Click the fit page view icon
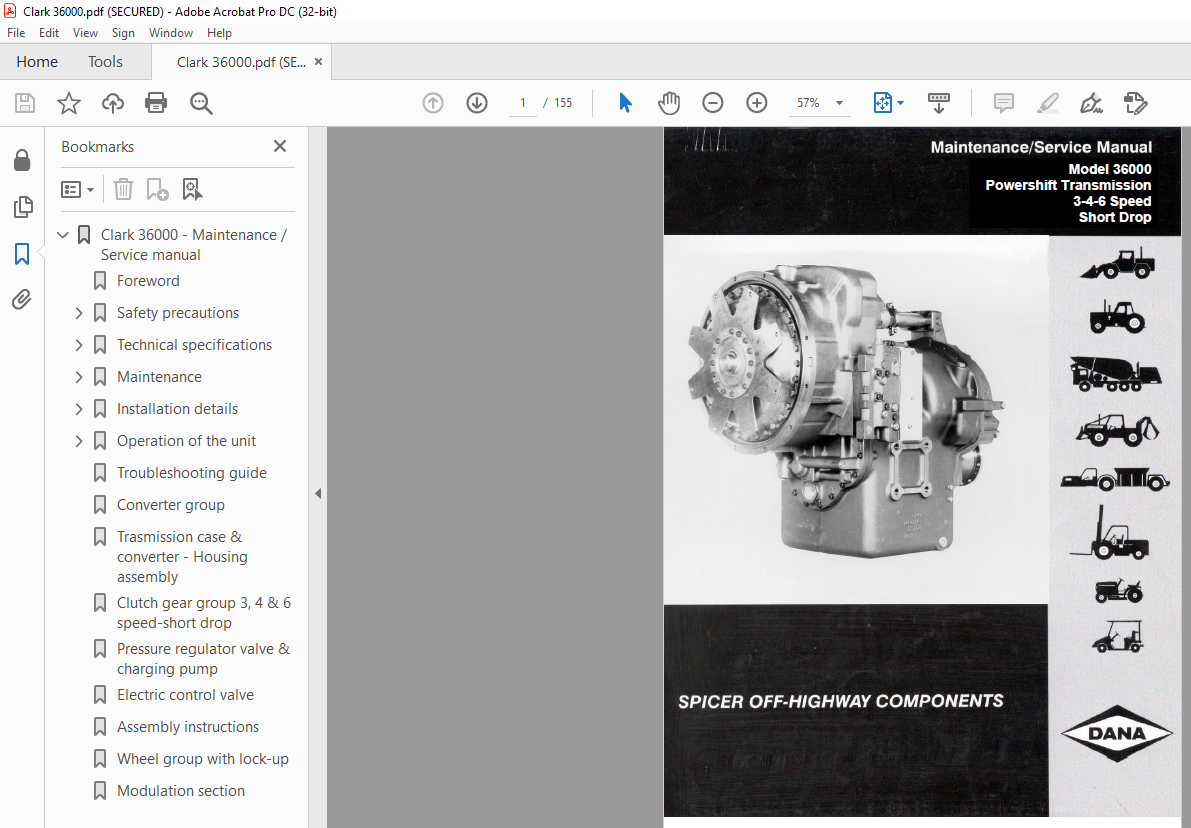 (x=883, y=103)
